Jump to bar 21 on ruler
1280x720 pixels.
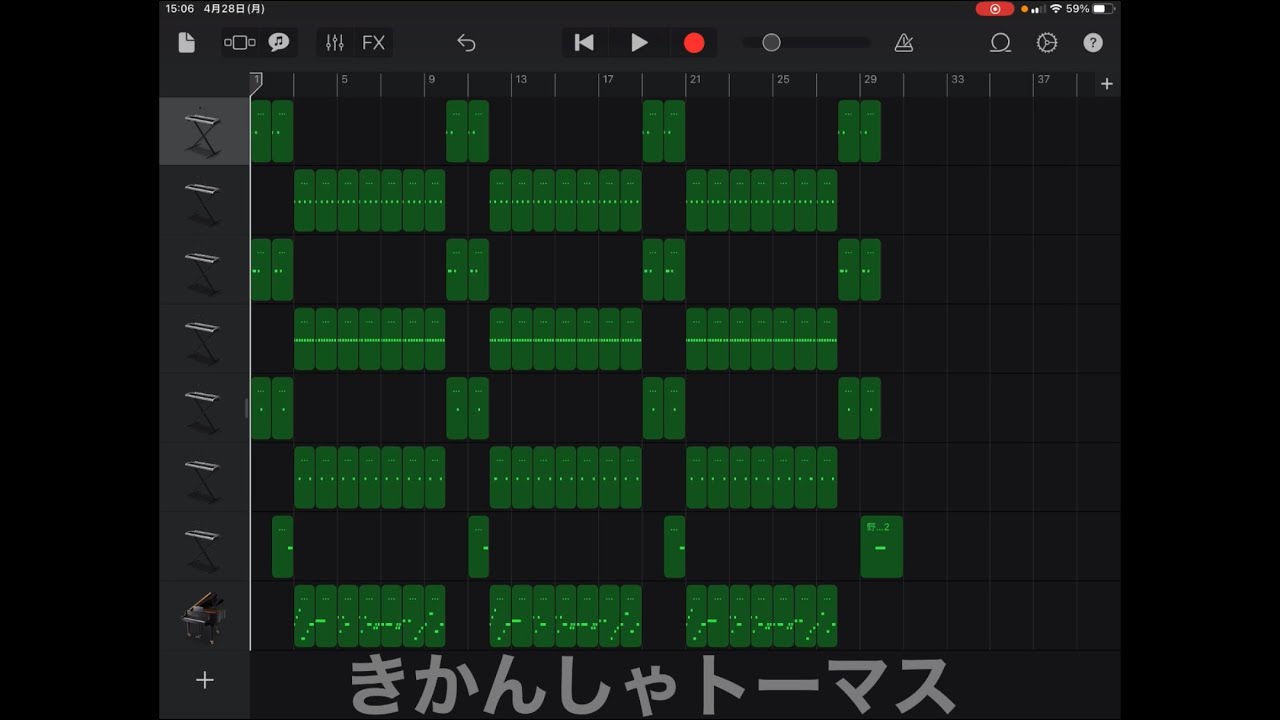[x=694, y=79]
